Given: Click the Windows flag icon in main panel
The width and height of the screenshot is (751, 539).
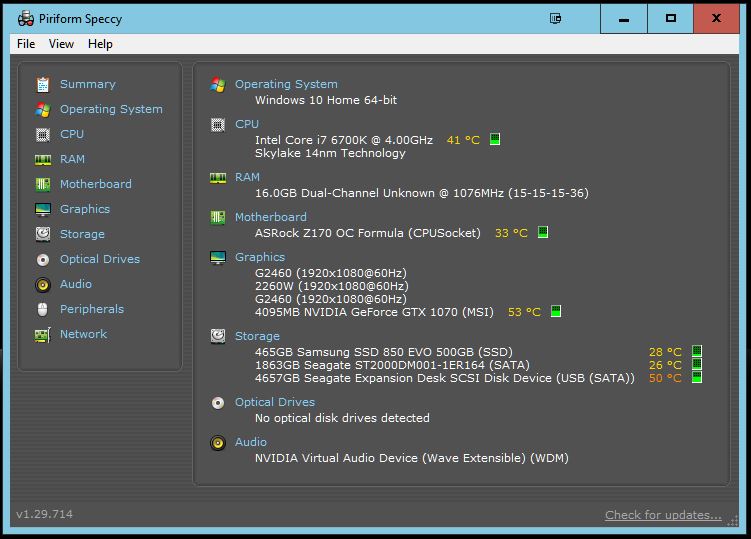Looking at the screenshot, I should pyautogui.click(x=218, y=85).
